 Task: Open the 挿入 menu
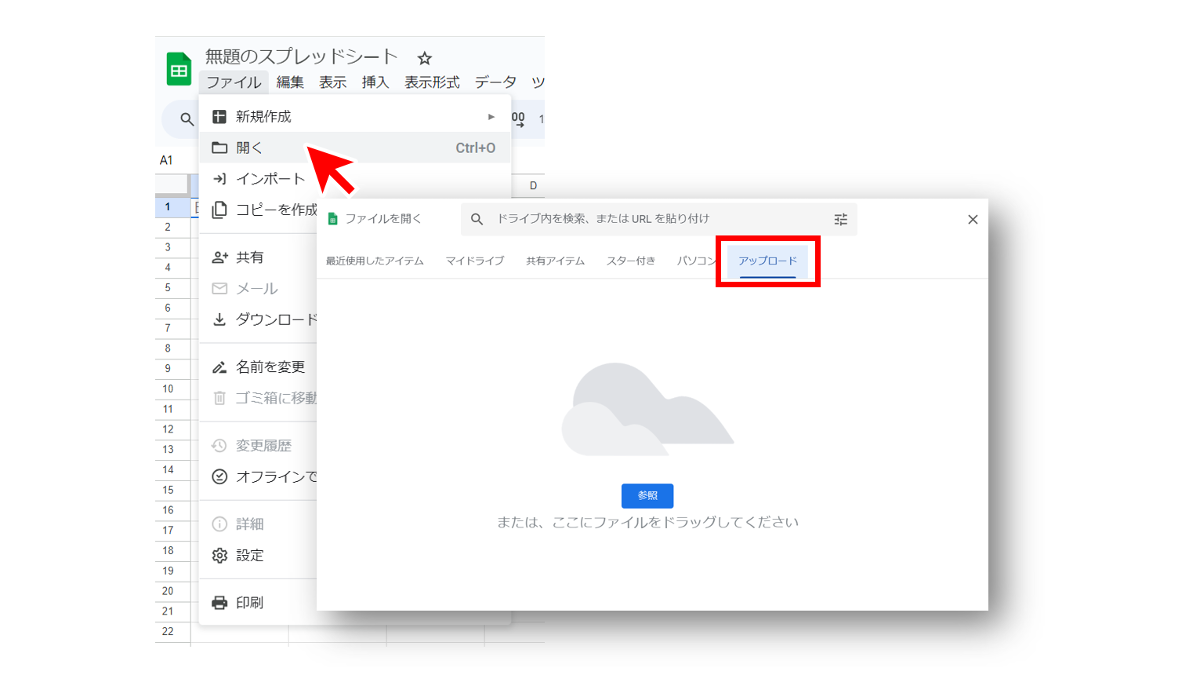[375, 83]
